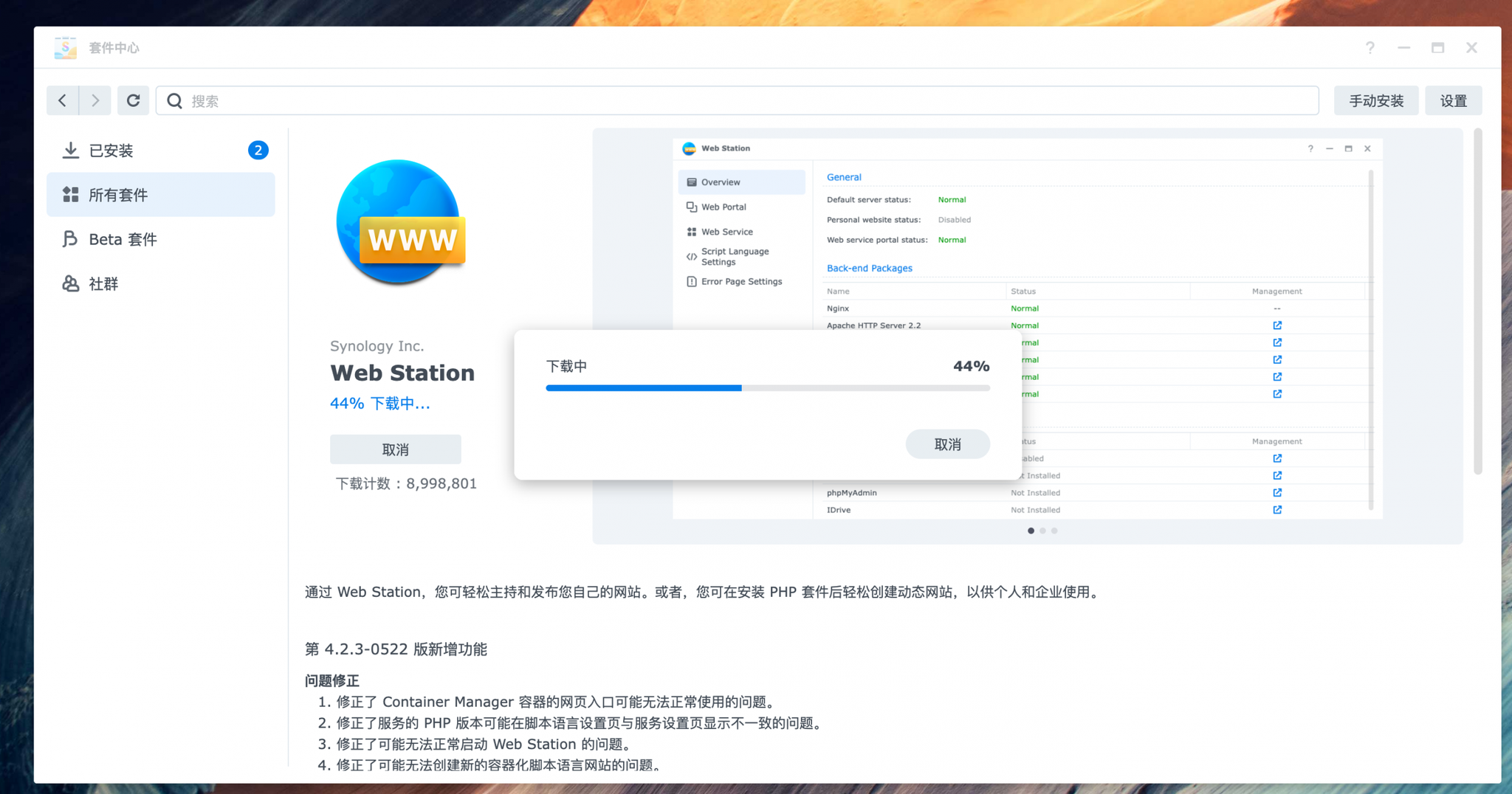
Task: Click the Back-end Packages heading in preview
Action: 869,269
